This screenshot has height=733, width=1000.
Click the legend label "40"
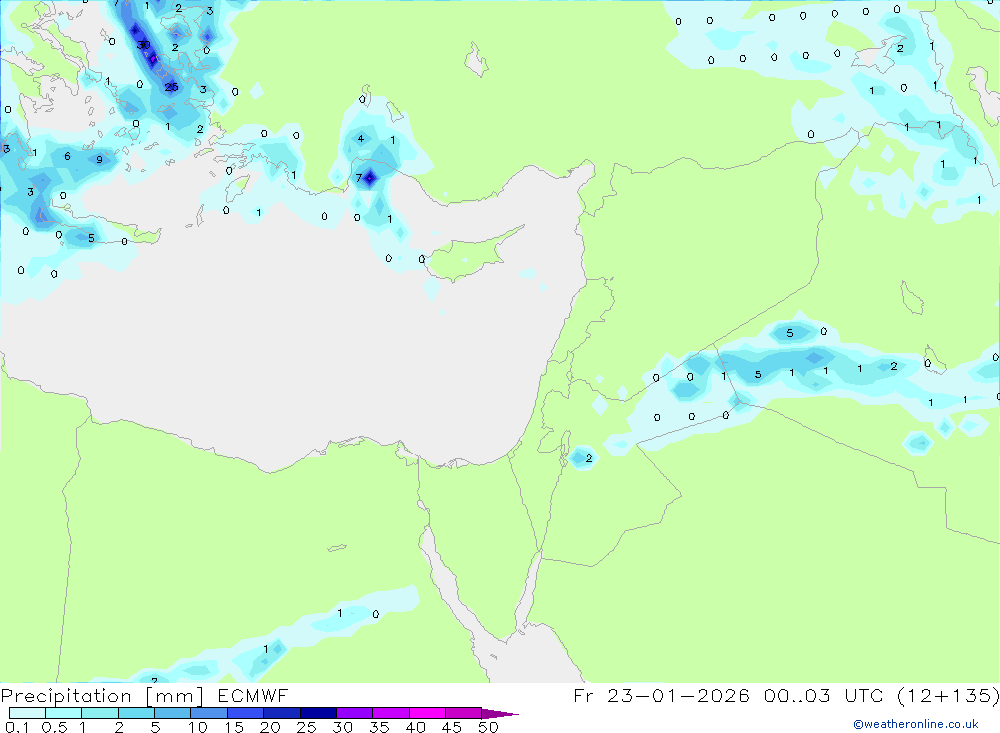[416, 727]
